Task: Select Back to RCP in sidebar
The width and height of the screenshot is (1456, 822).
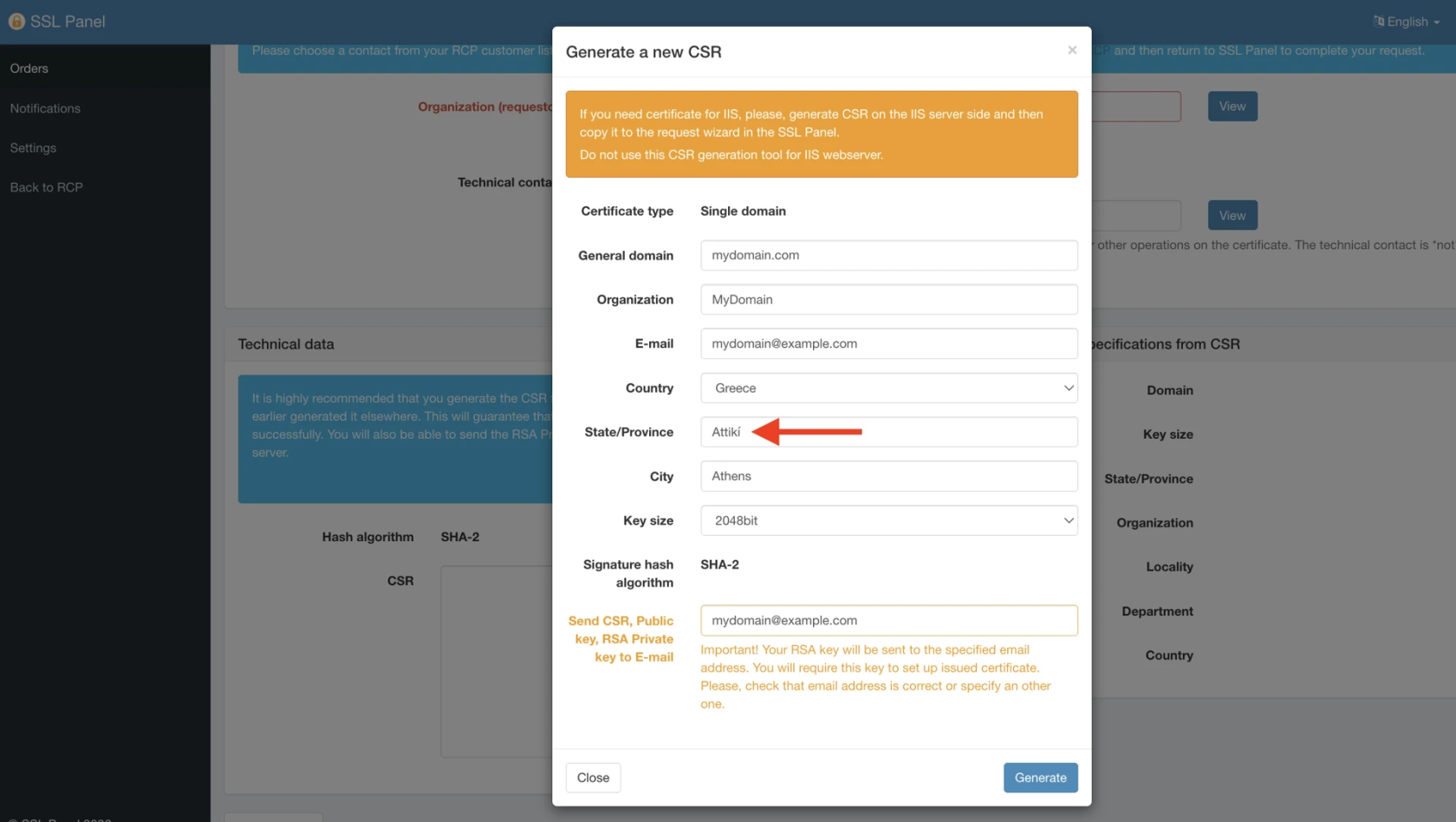Action: tap(105, 187)
